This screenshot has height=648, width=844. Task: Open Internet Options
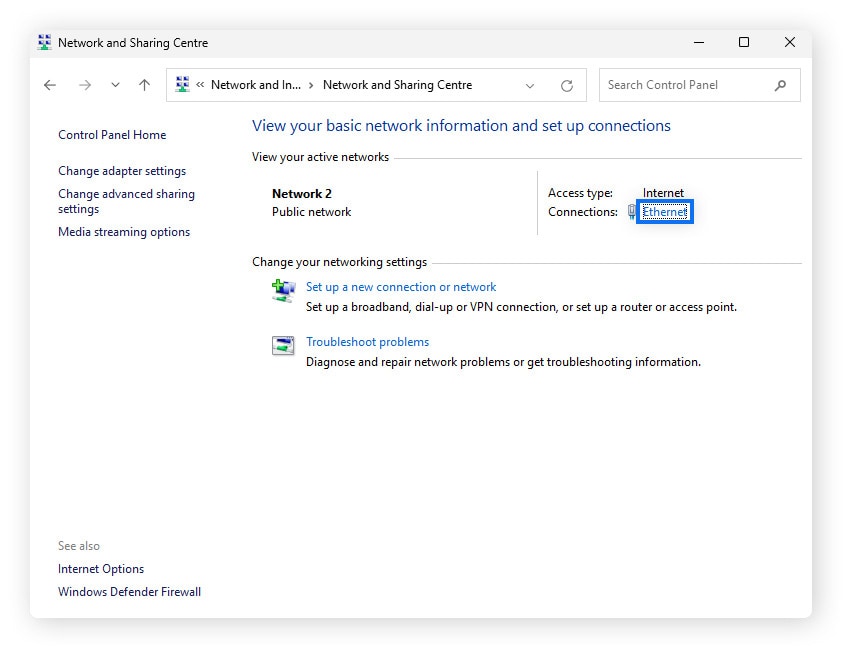(x=101, y=569)
